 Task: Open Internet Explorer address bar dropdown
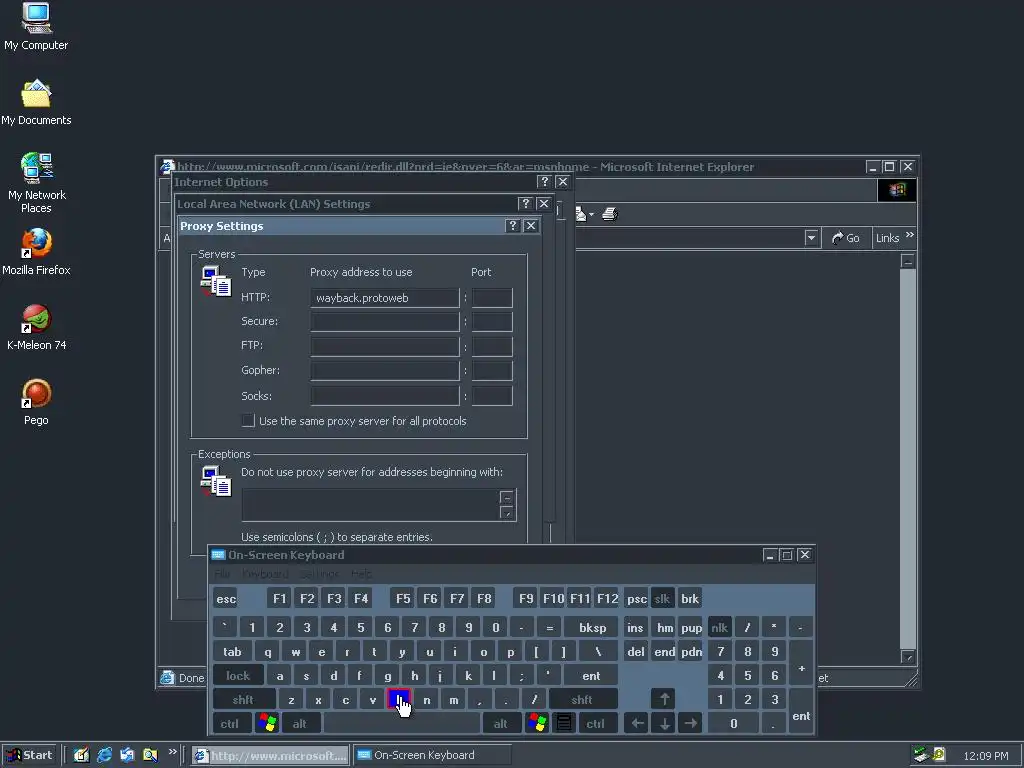tap(811, 238)
